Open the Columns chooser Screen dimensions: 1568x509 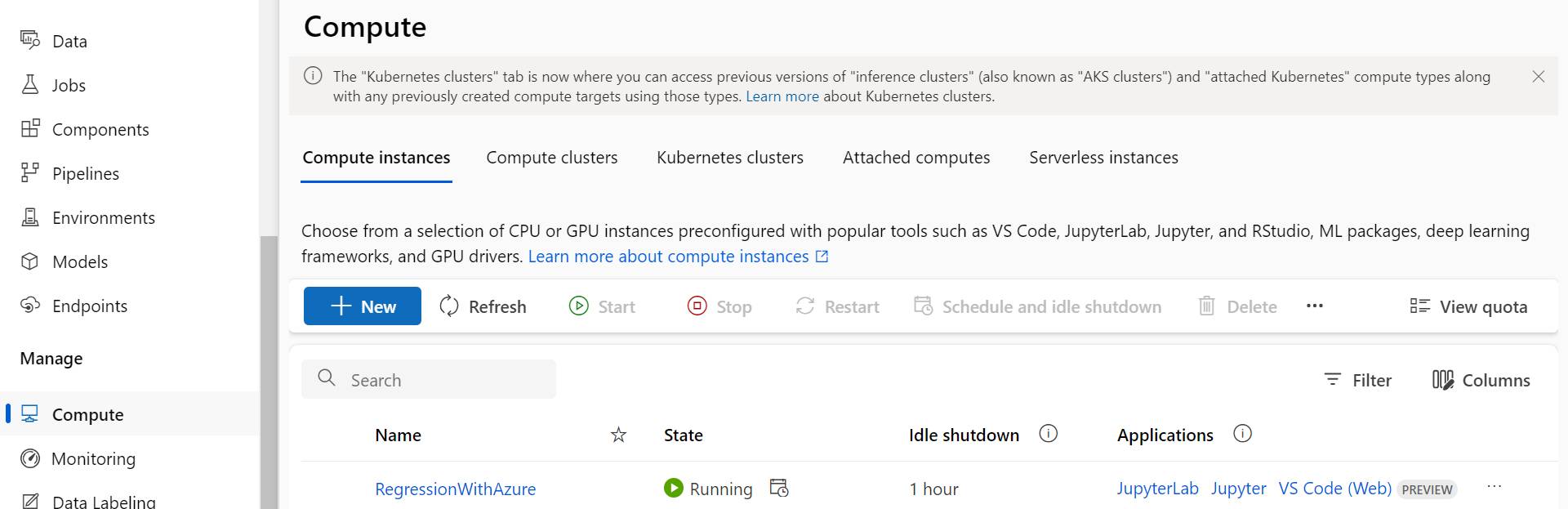[x=1481, y=380]
